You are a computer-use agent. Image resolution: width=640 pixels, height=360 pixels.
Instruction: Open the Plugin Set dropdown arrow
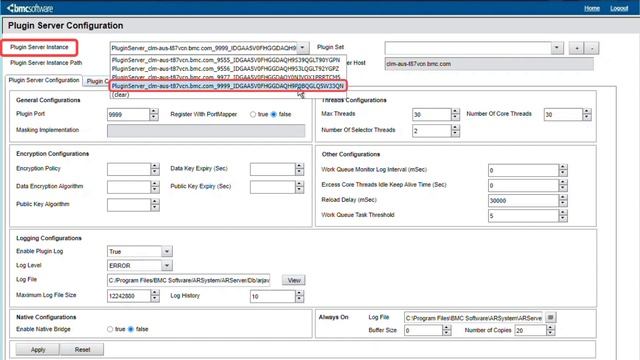[557, 48]
